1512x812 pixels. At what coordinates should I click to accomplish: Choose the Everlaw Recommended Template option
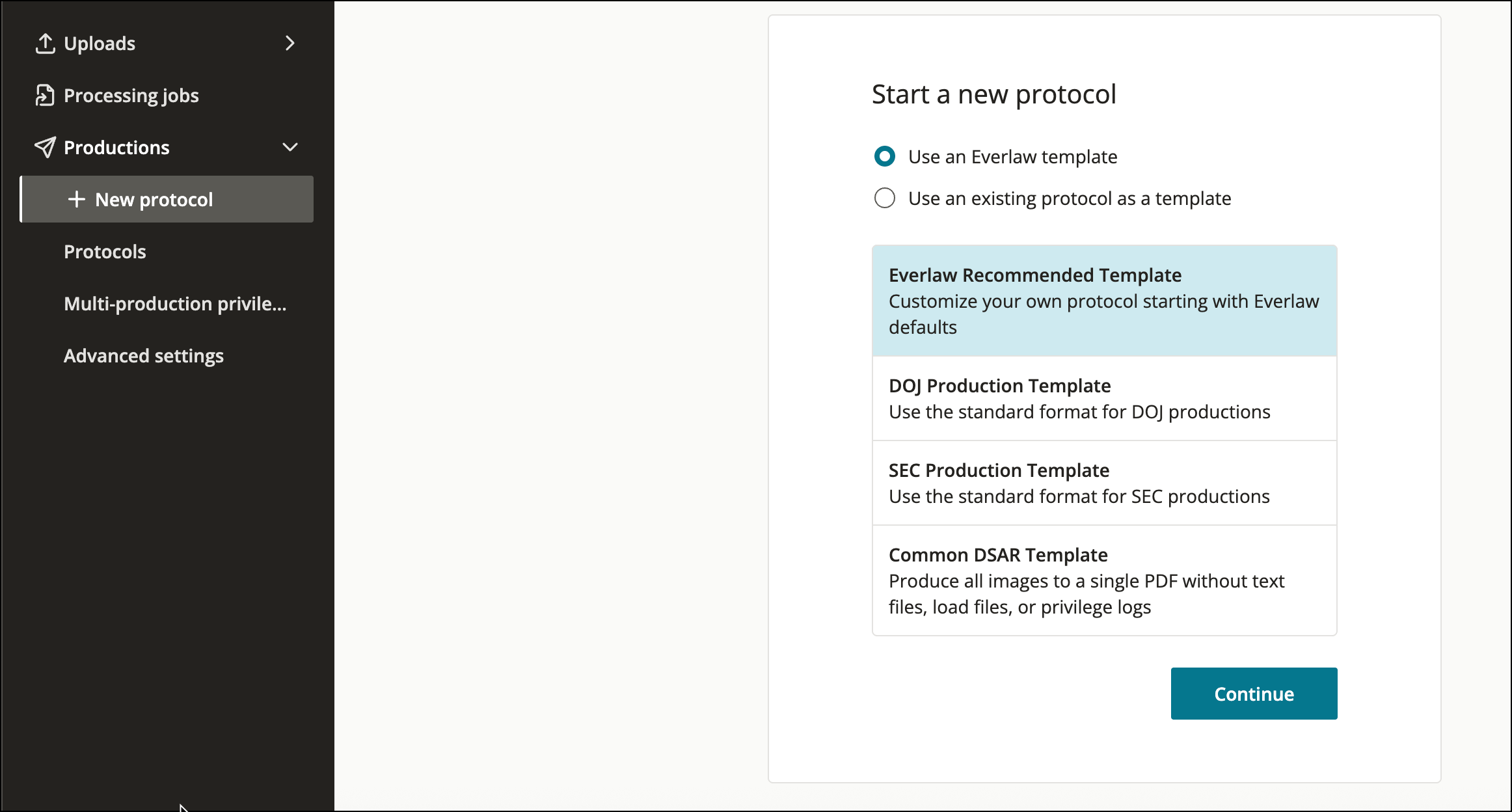point(1104,301)
